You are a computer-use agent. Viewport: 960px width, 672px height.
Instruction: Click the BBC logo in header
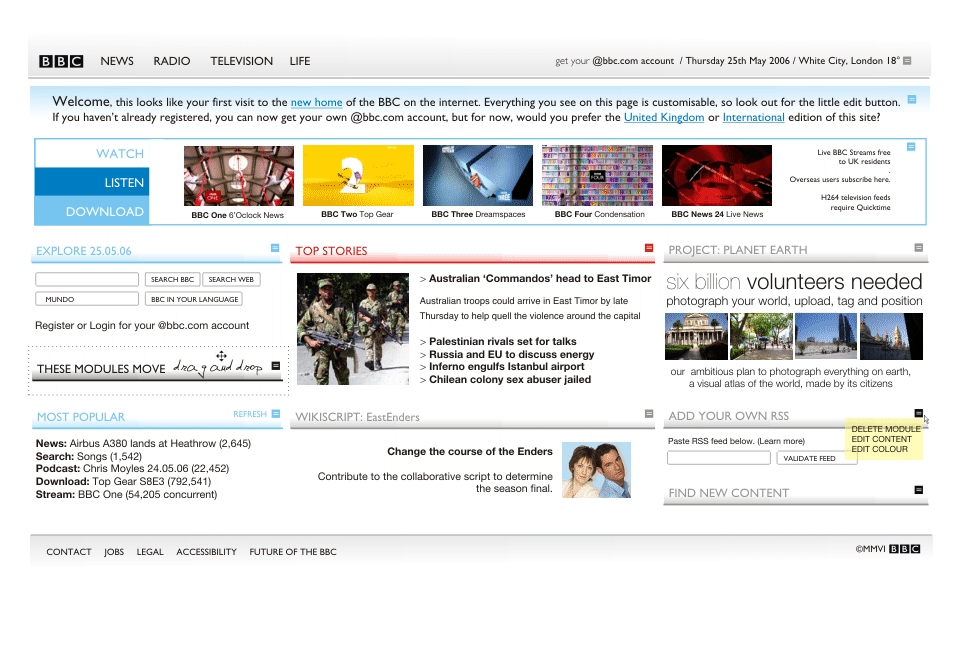pyautogui.click(x=61, y=61)
